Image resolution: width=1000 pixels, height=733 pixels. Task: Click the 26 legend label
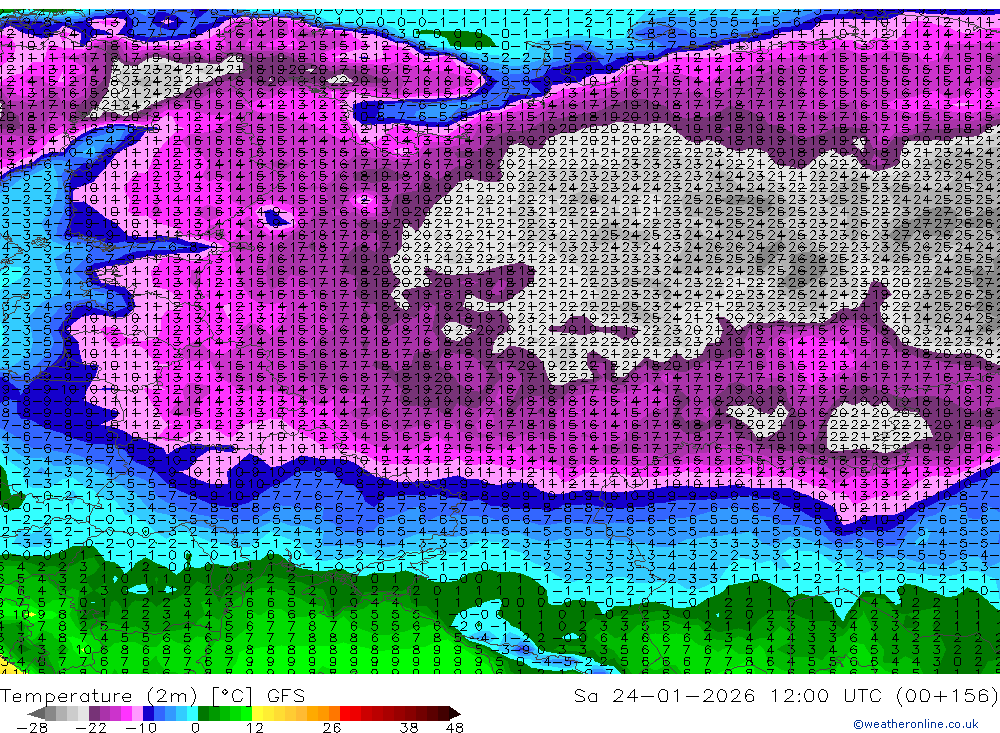point(332,728)
